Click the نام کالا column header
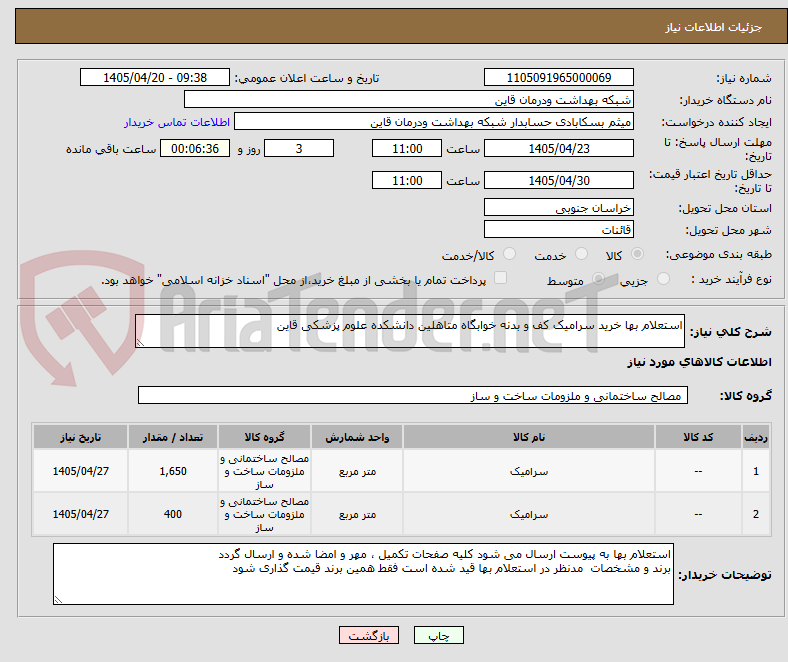 [x=529, y=437]
